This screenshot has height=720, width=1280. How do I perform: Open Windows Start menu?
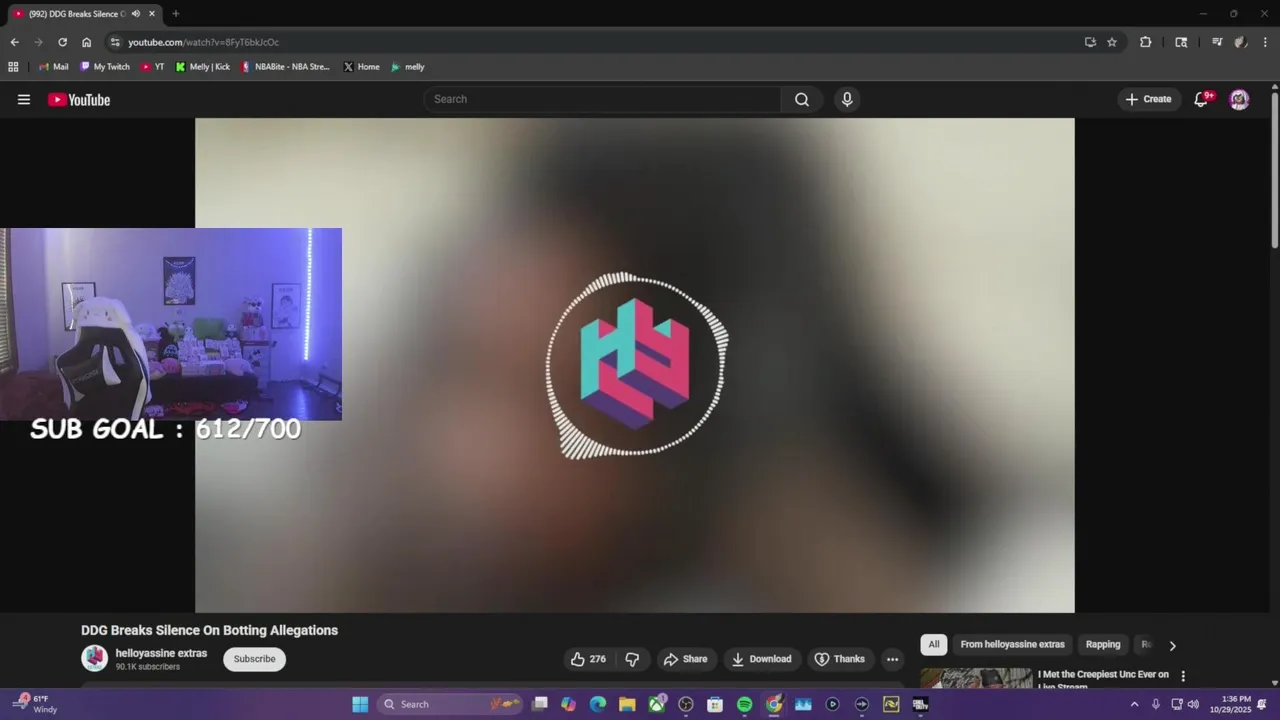point(360,704)
